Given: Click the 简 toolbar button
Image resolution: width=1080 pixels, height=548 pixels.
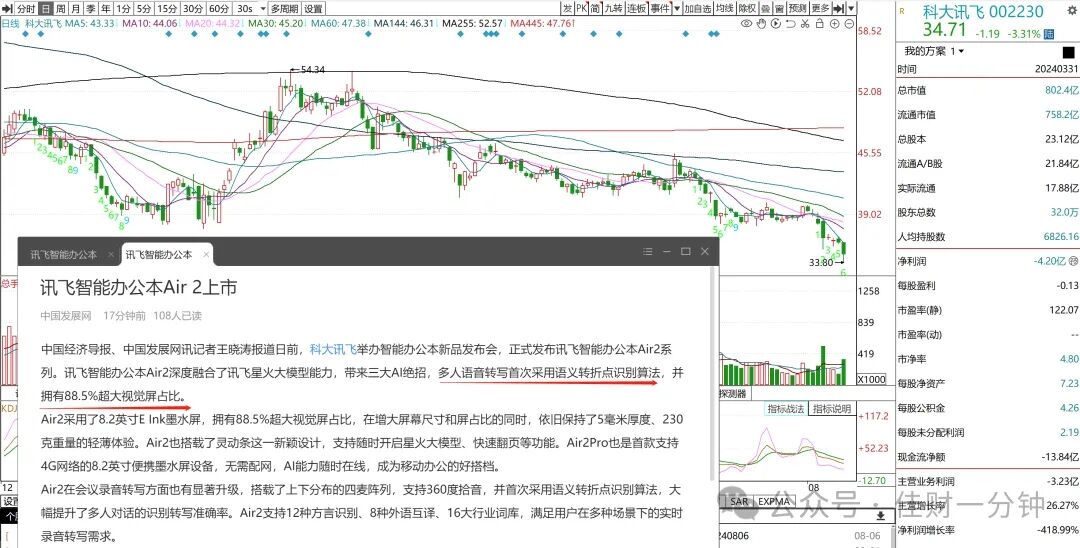Looking at the screenshot, I should [594, 9].
